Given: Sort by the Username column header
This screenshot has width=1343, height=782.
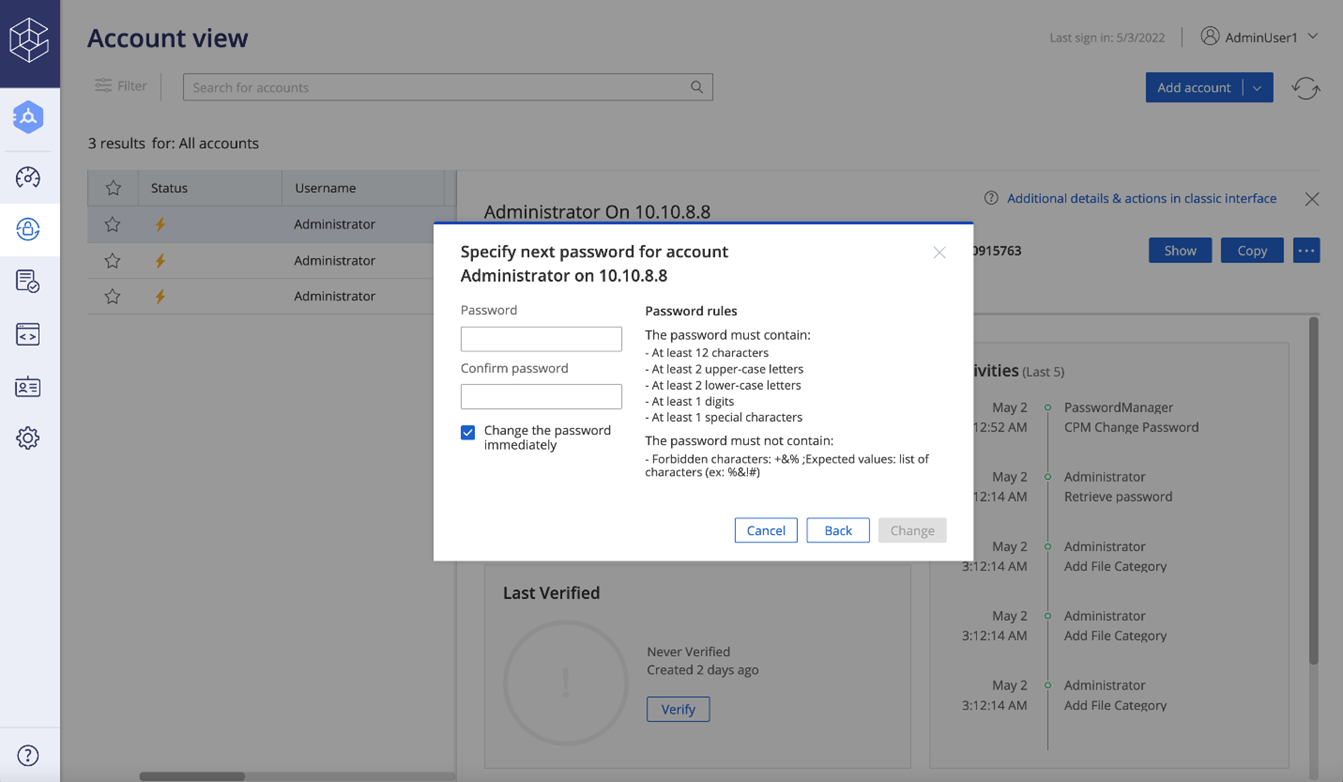Looking at the screenshot, I should pos(325,188).
